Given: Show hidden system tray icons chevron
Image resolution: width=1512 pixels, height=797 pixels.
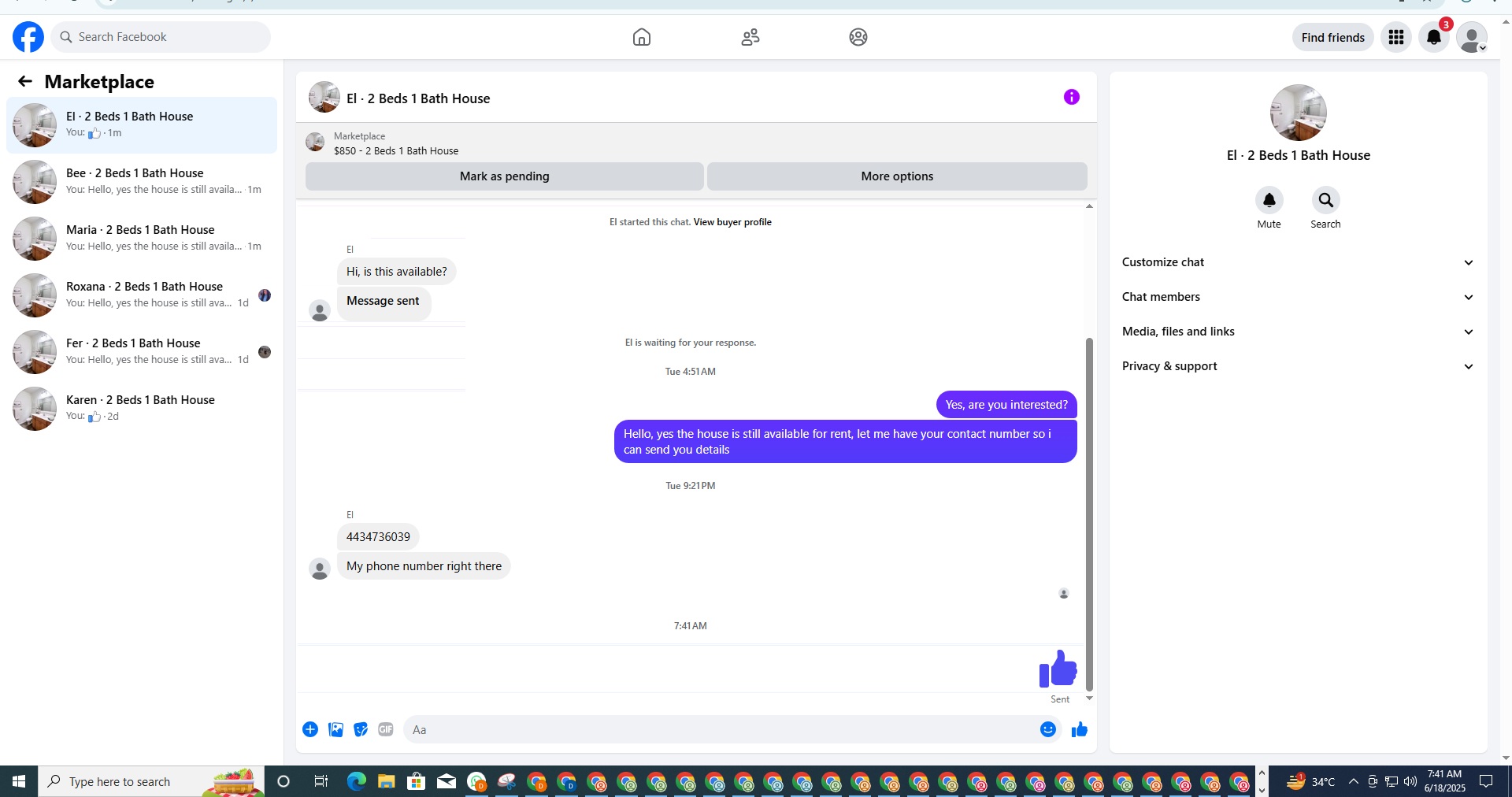Looking at the screenshot, I should (x=1353, y=781).
